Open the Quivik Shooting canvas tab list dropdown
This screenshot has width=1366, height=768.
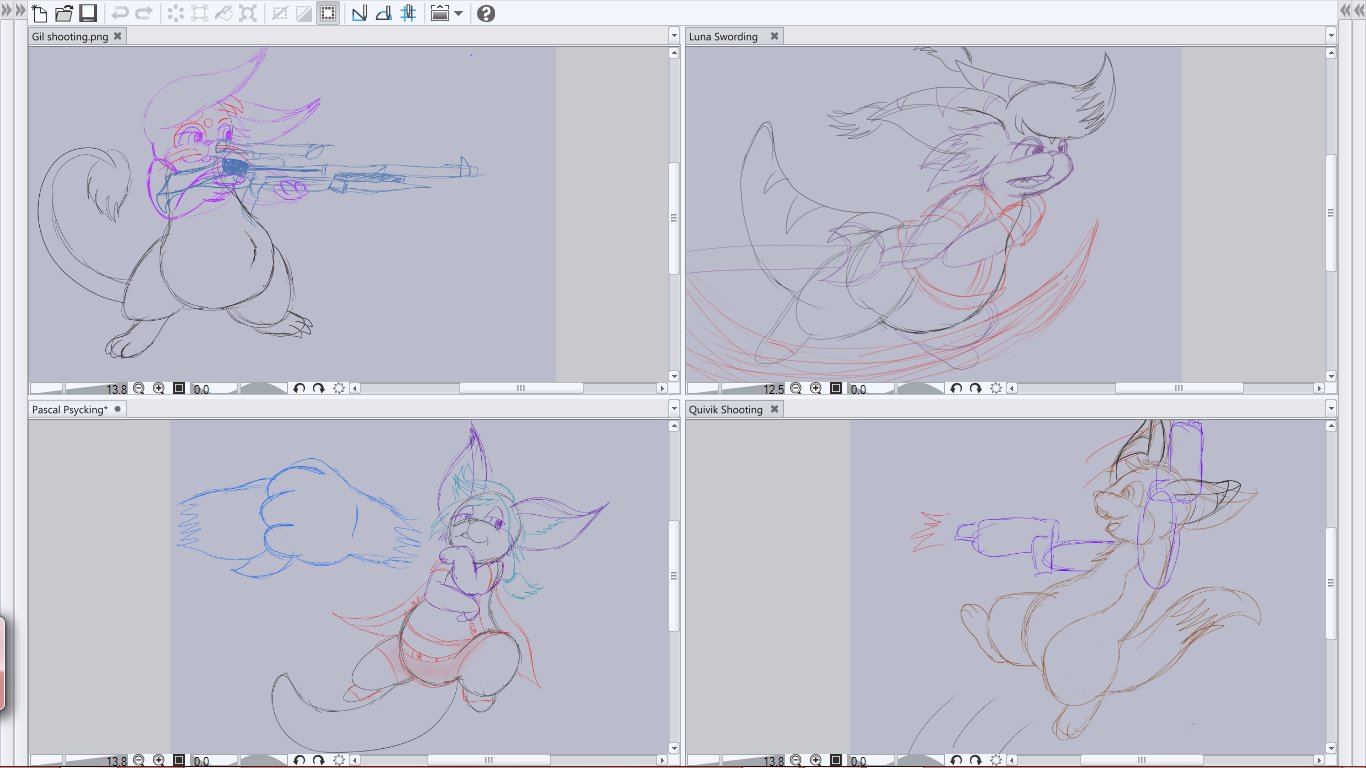point(1331,409)
